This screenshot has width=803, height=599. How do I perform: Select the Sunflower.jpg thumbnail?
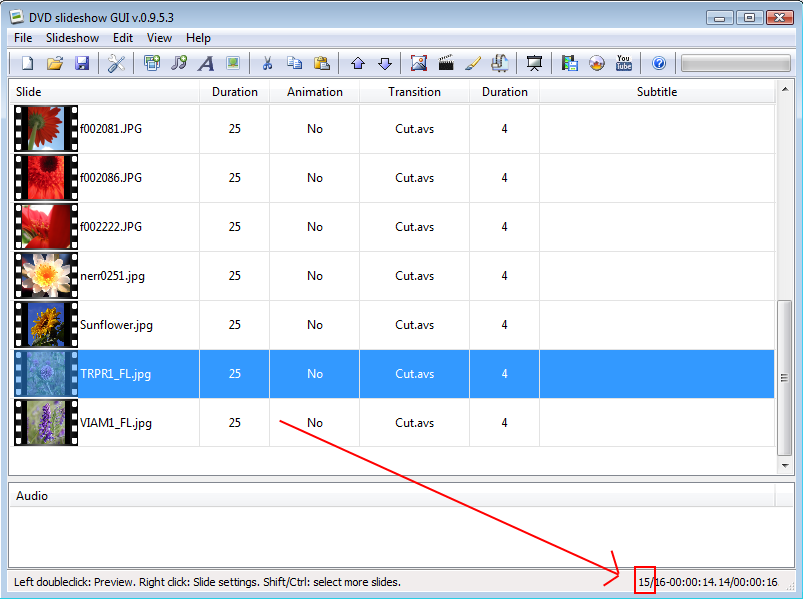point(46,325)
